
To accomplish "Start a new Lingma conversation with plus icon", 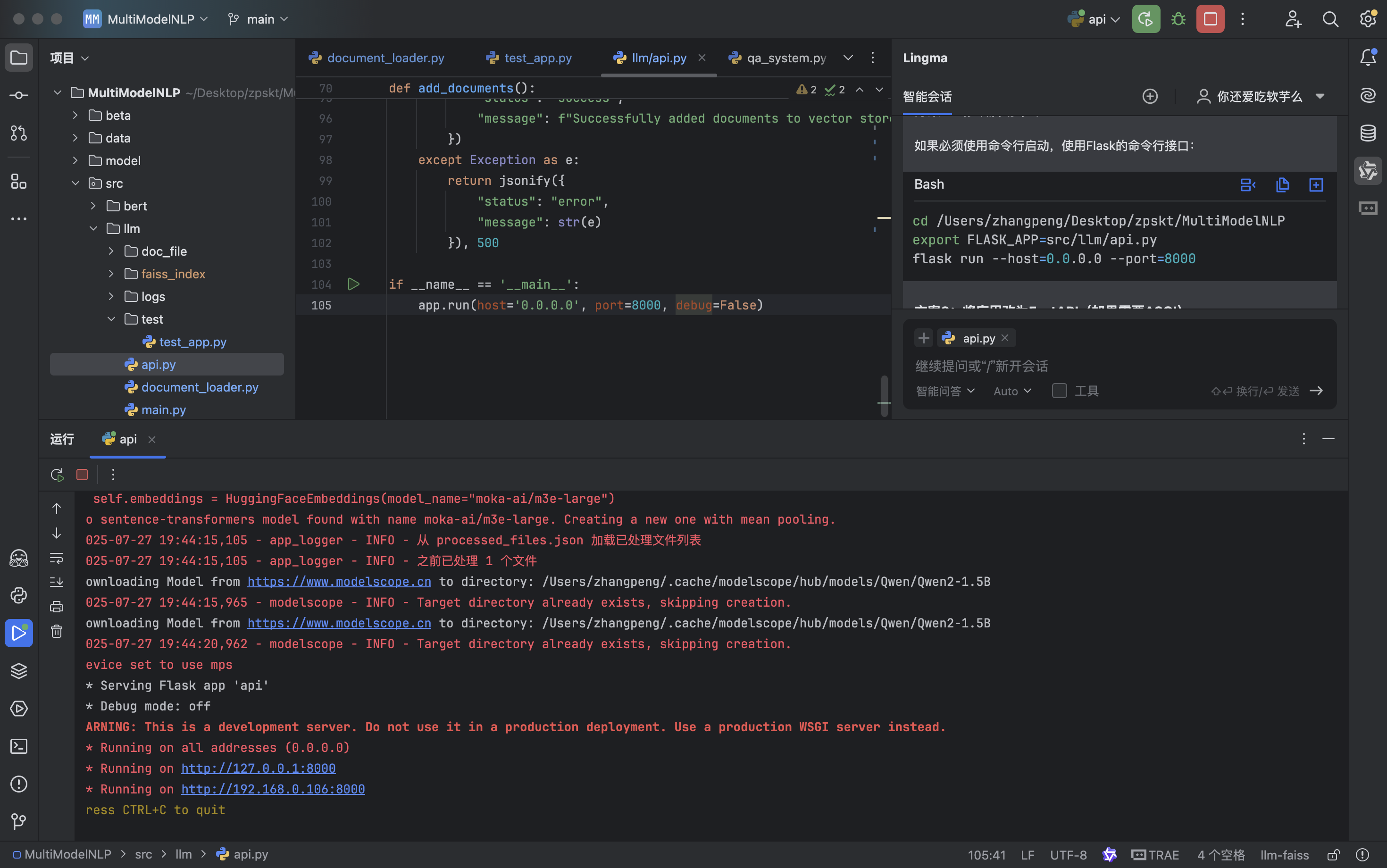I will click(1150, 96).
